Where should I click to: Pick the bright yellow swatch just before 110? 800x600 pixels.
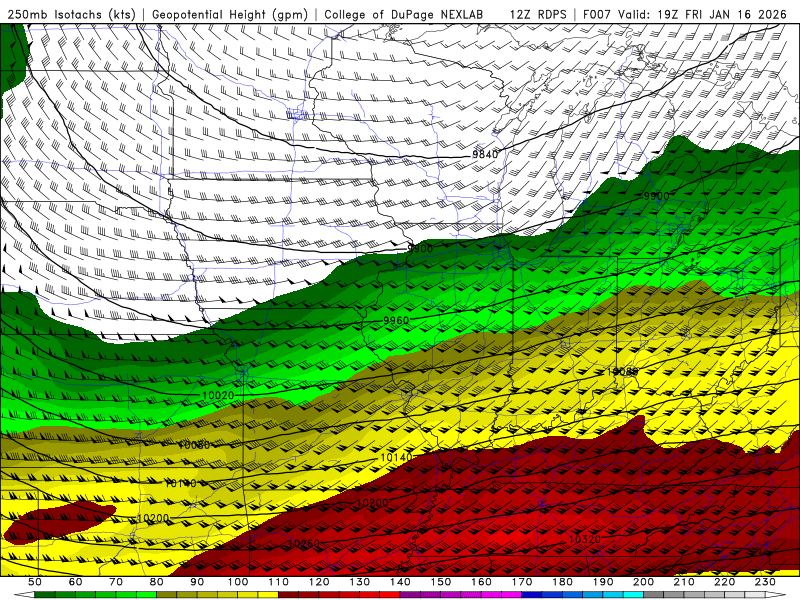268,595
